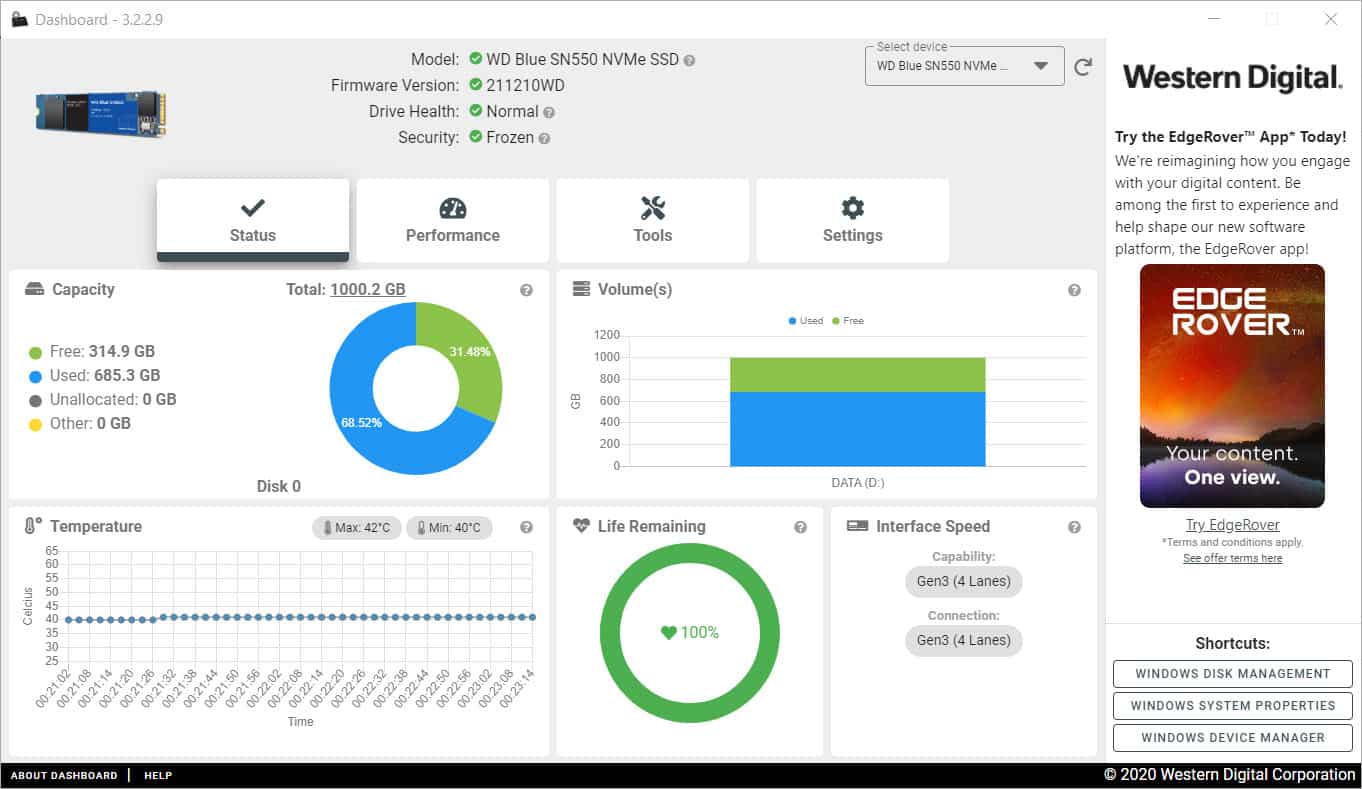Click the Free: 314.9 GB legend entry

92,352
